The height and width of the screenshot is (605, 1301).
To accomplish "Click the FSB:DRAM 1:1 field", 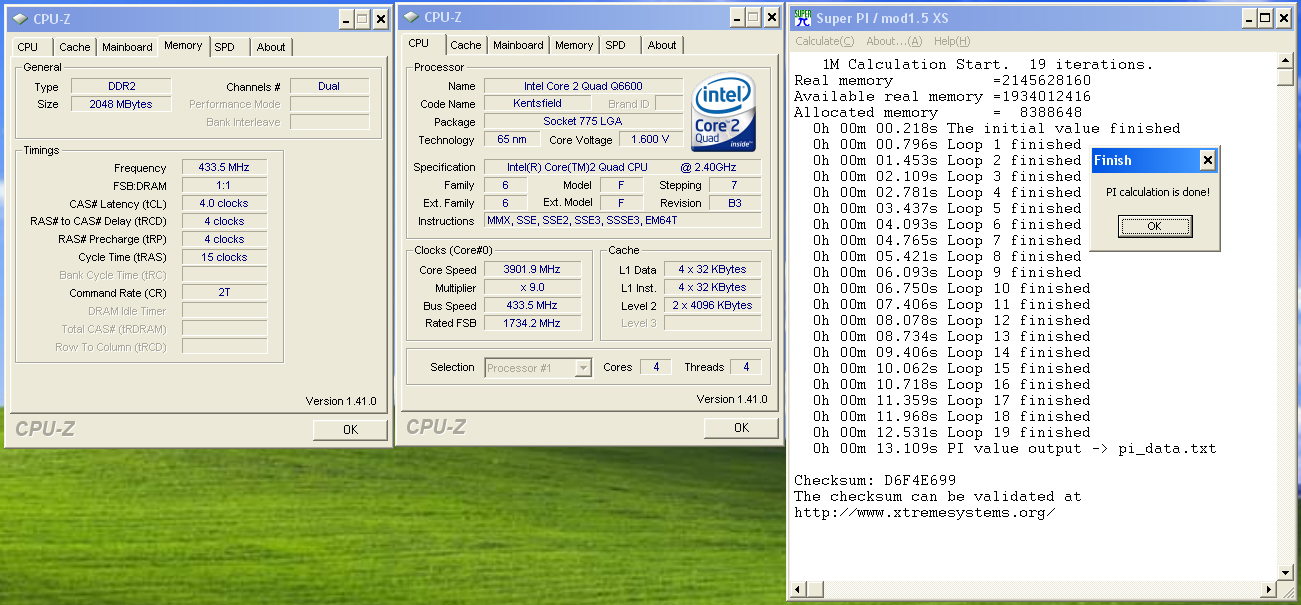I will [225, 186].
